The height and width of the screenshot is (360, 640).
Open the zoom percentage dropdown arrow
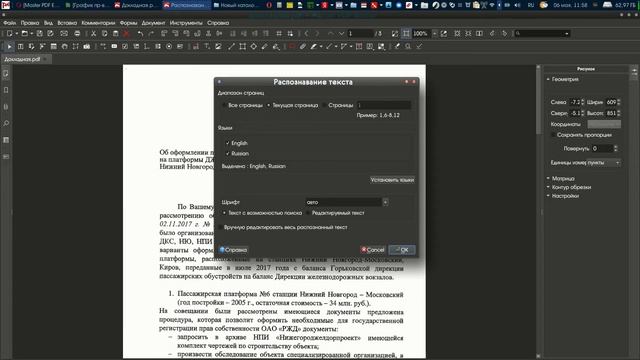point(434,33)
